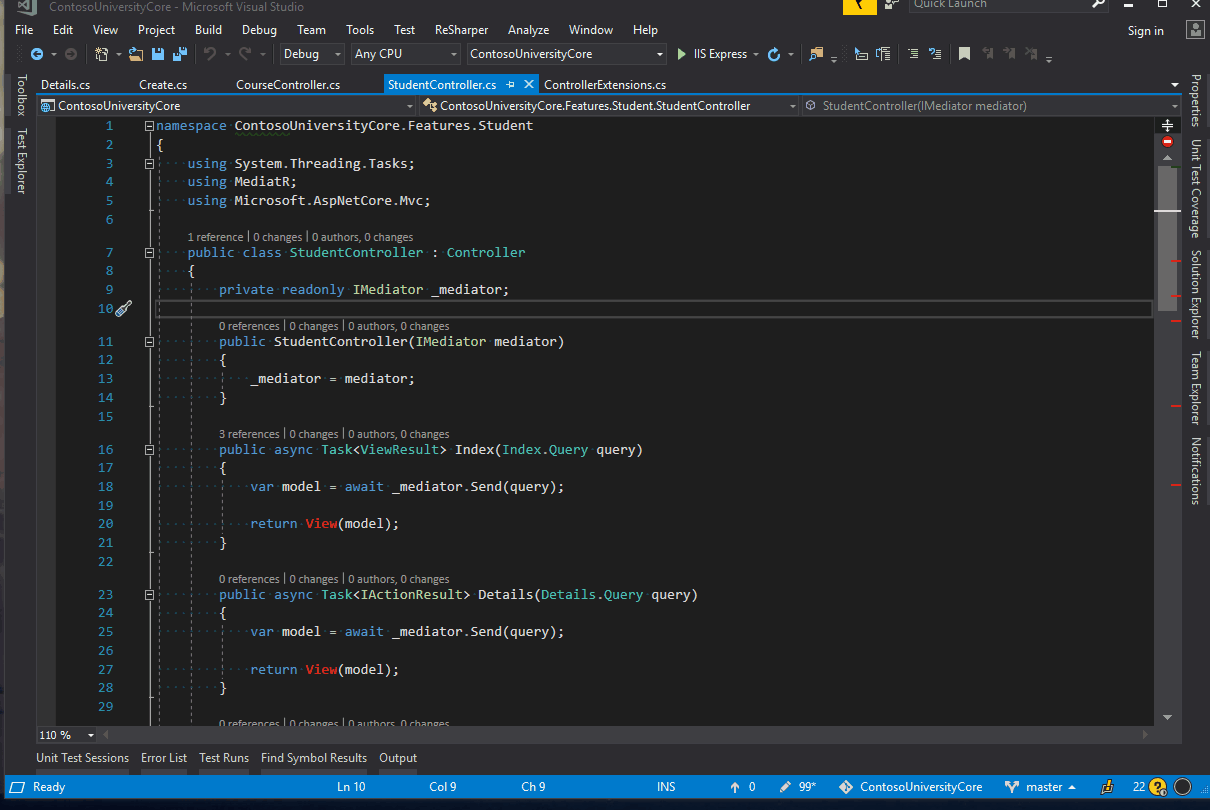Switch to the ControllerExtensions.cs tab
The width and height of the screenshot is (1210, 810).
[x=605, y=85]
